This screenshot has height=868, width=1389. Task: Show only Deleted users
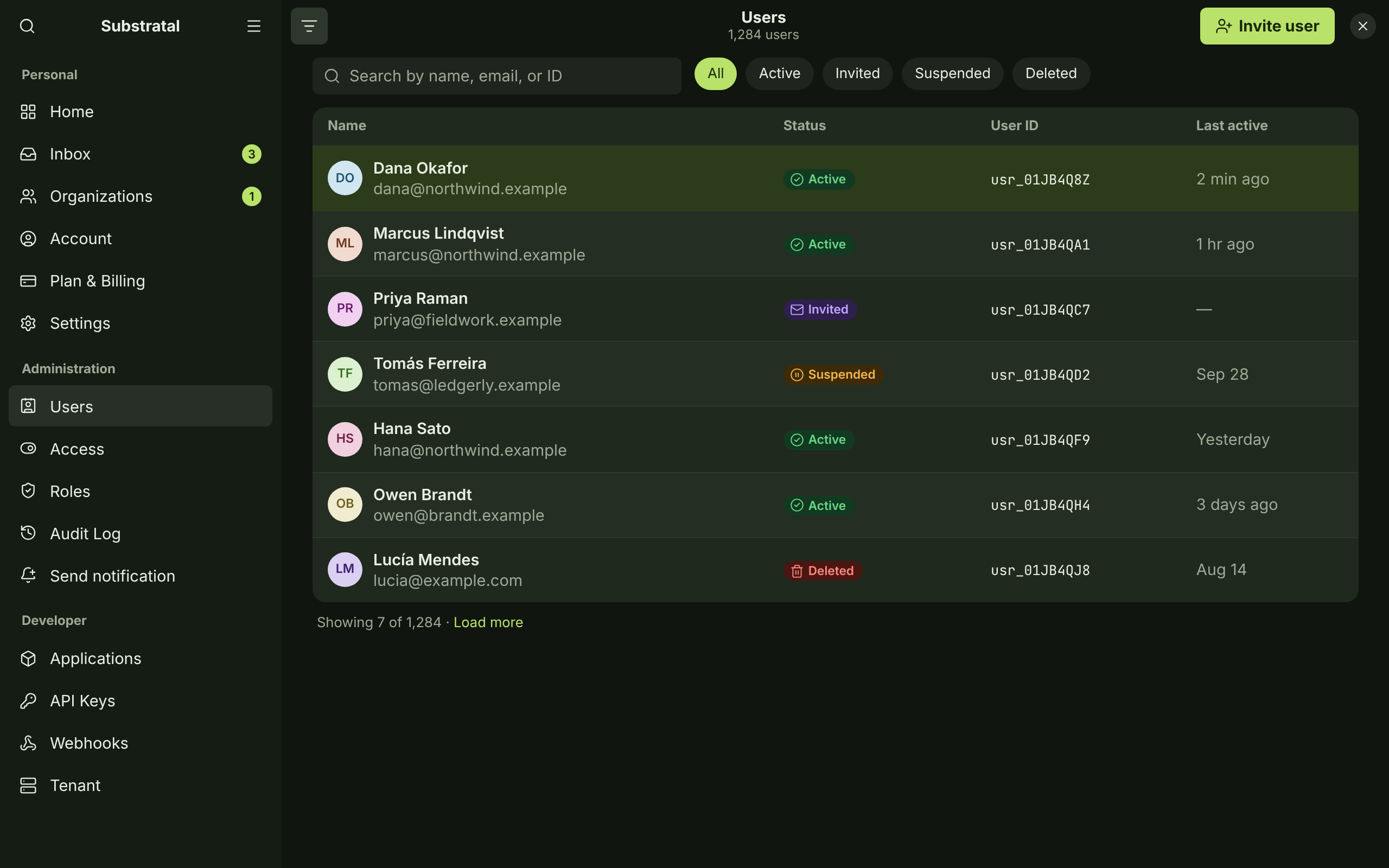[1051, 73]
